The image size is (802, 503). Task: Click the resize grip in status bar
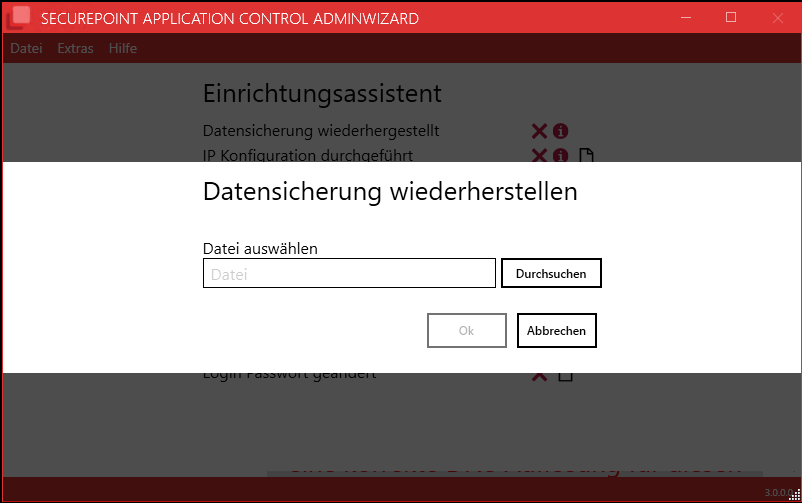click(796, 494)
